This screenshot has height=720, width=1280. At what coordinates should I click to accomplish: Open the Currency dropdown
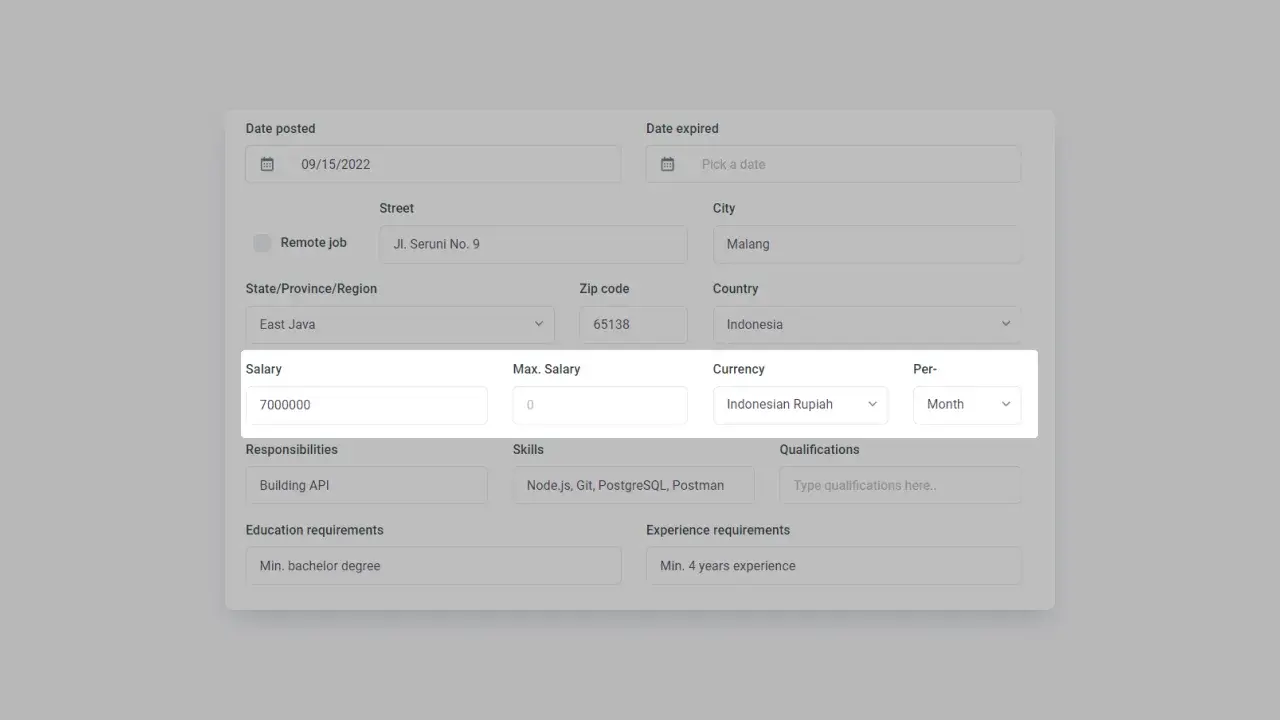(800, 405)
